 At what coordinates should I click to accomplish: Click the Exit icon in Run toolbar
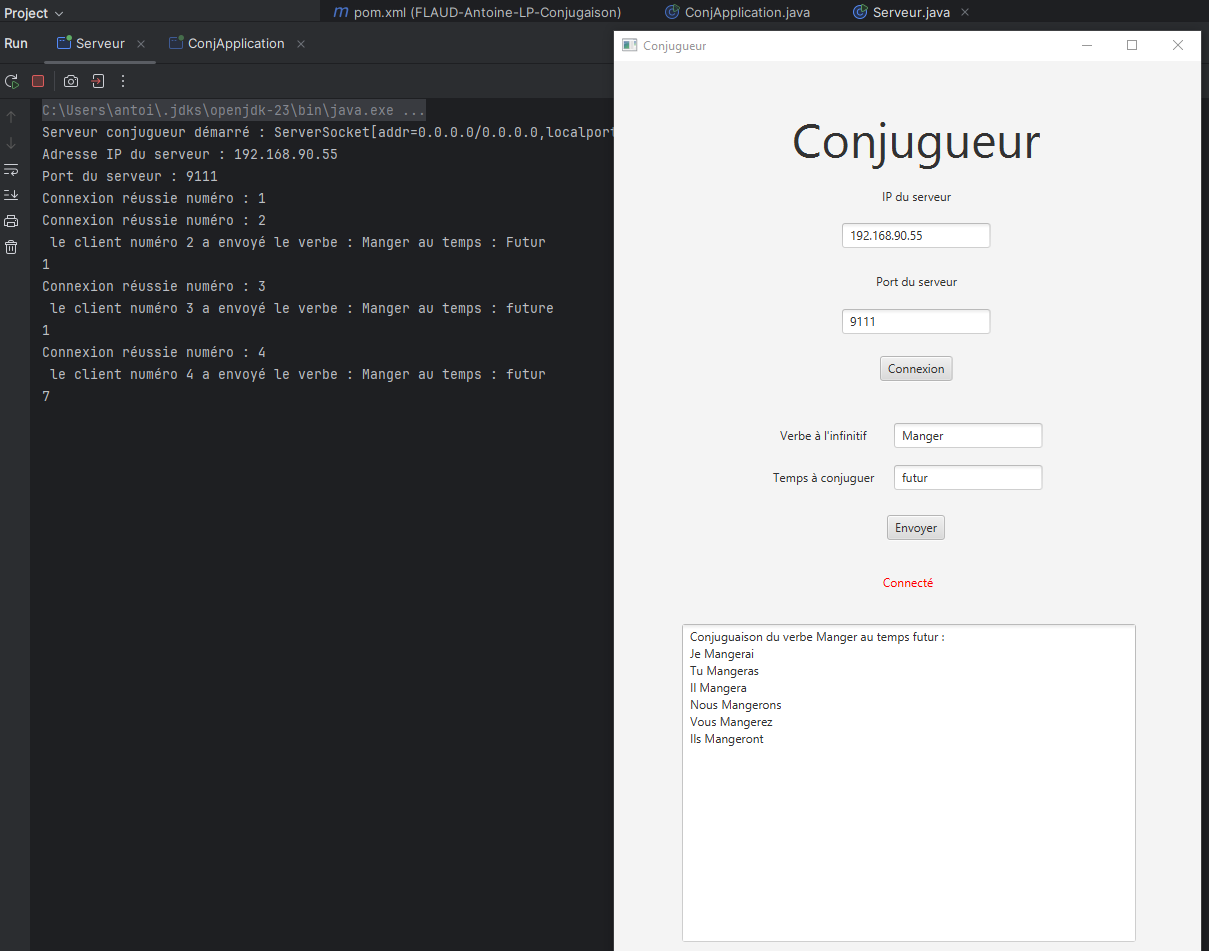(x=98, y=81)
